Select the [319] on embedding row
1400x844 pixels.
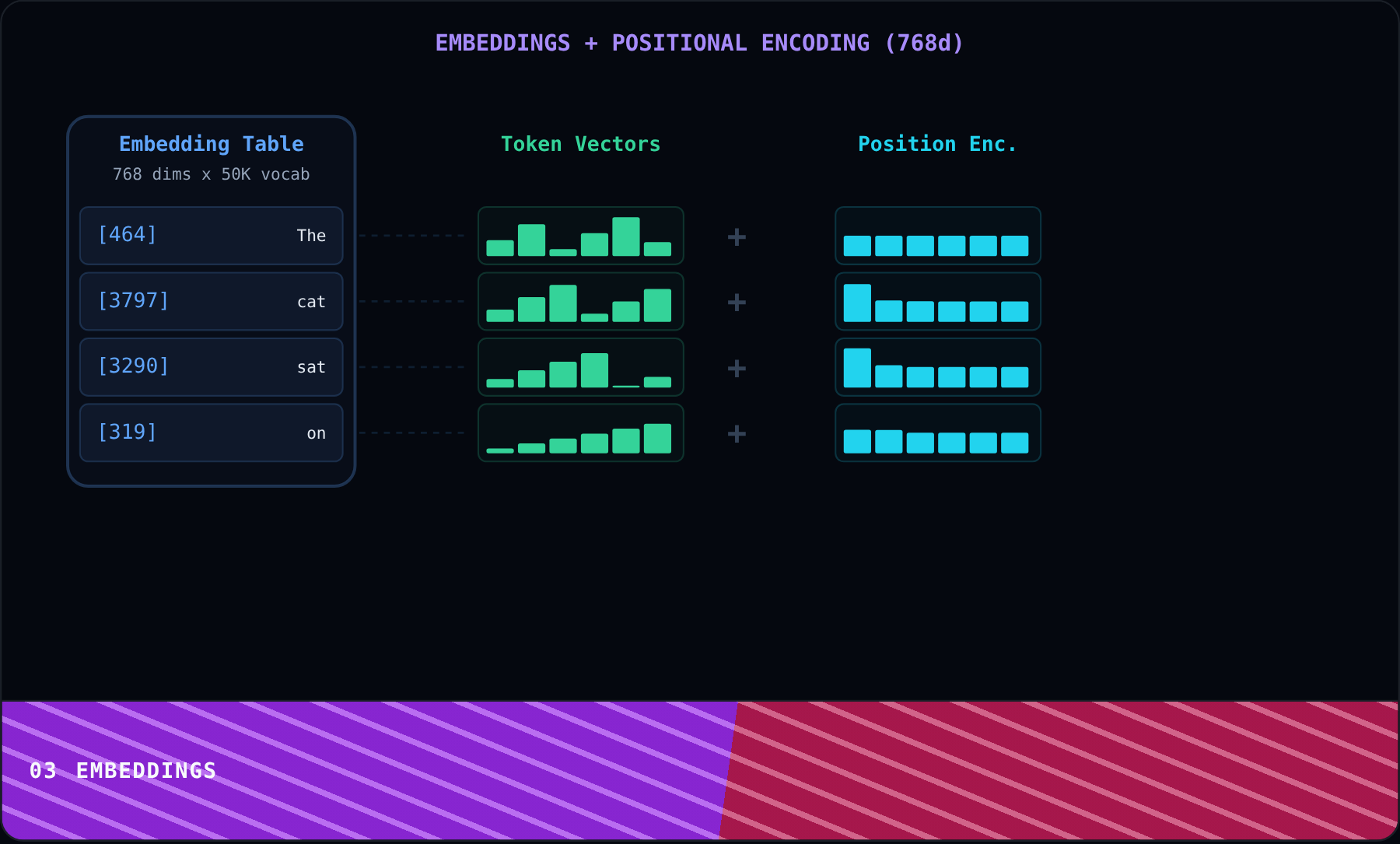coord(211,433)
